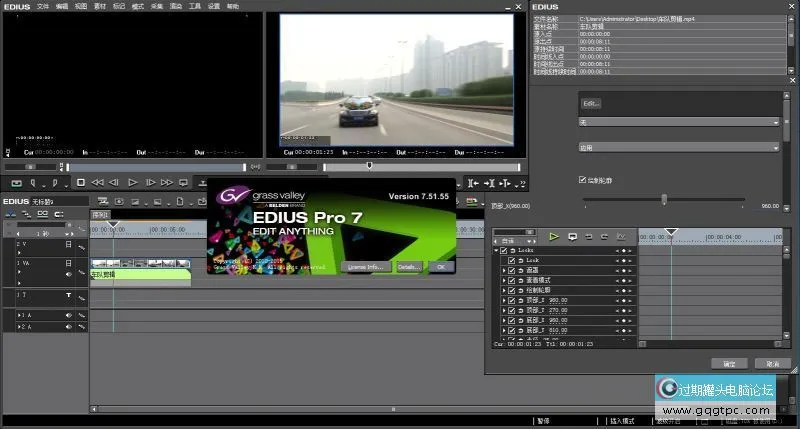Click the T icon on the 1 T title track

[x=68, y=296]
